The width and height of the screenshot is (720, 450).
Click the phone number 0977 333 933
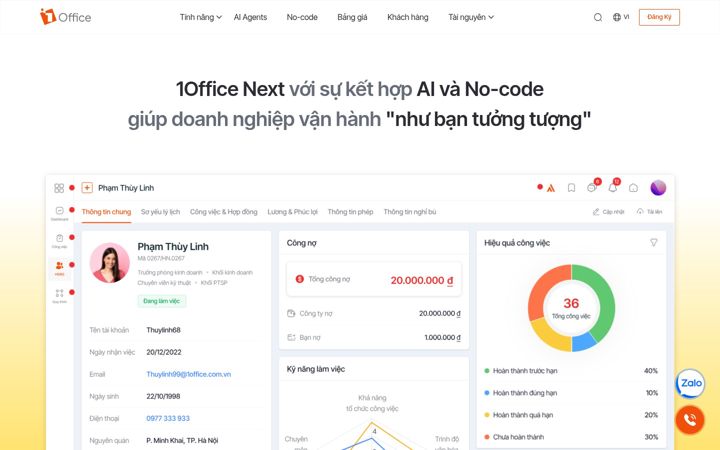pyautogui.click(x=168, y=418)
